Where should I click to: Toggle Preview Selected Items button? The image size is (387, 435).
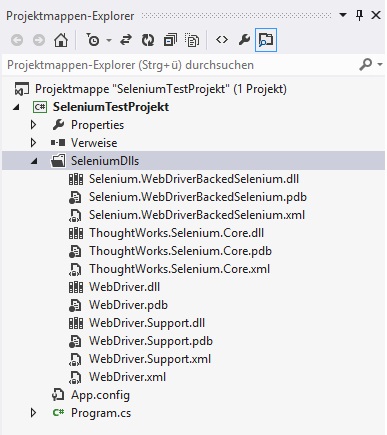pyautogui.click(x=266, y=40)
